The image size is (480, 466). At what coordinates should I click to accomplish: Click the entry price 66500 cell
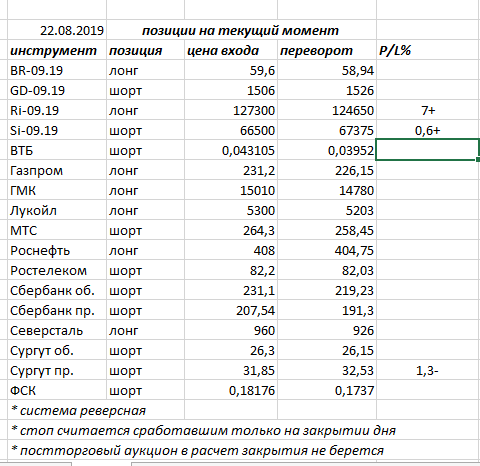point(231,130)
